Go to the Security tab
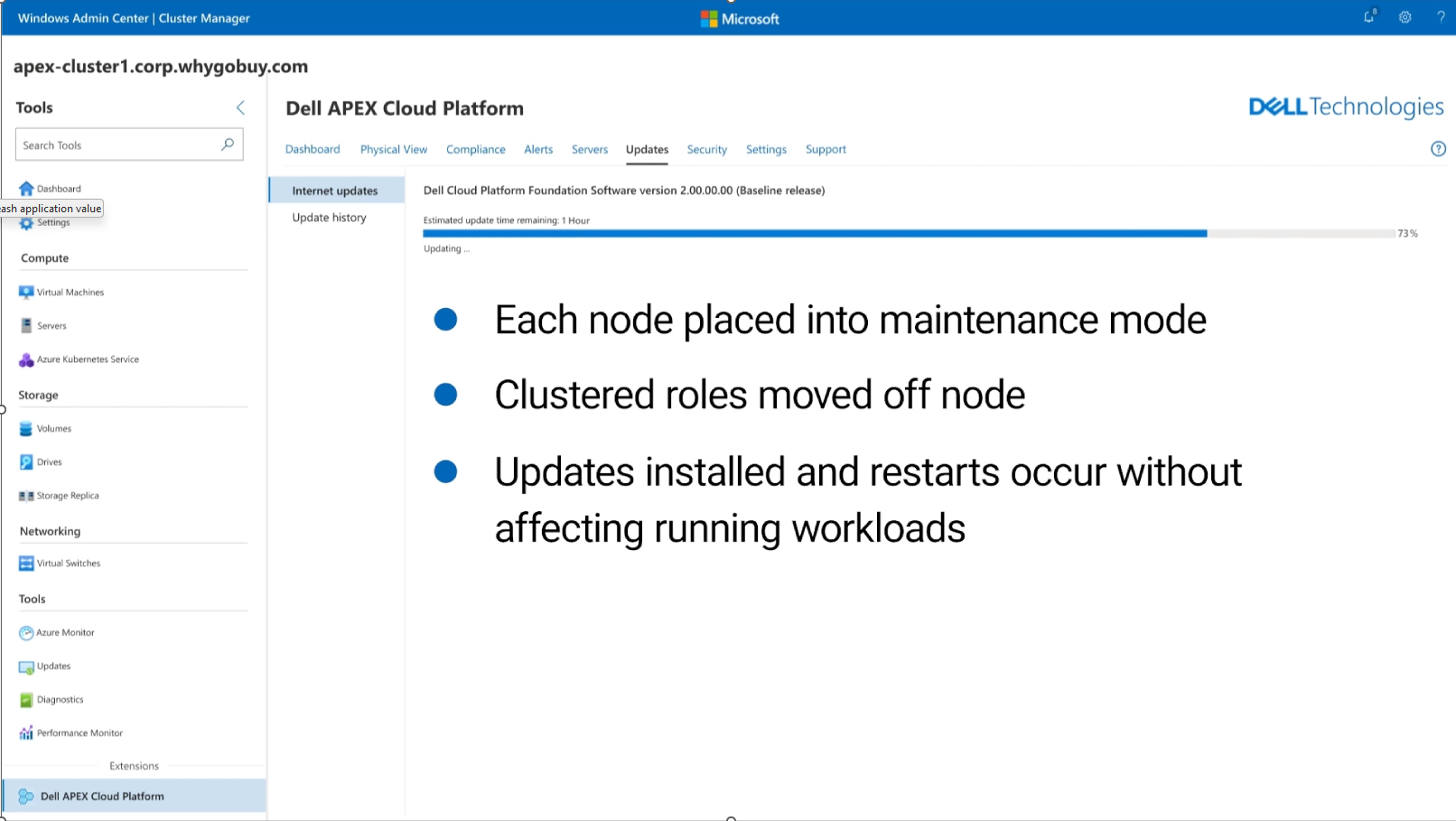This screenshot has height=821, width=1456. point(706,150)
